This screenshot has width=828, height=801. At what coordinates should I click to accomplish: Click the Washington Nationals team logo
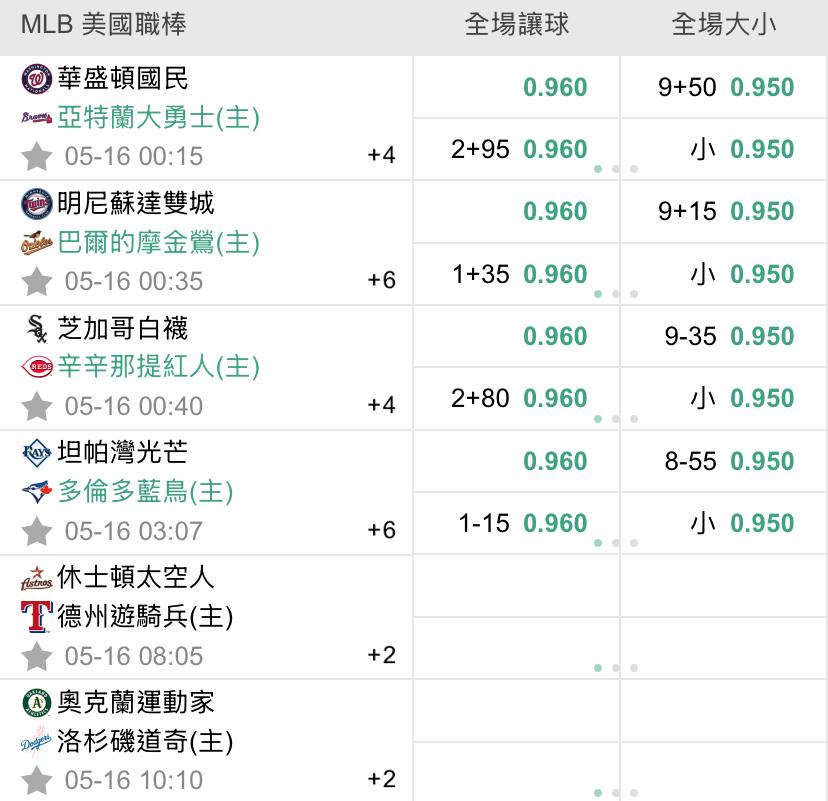[x=36, y=79]
